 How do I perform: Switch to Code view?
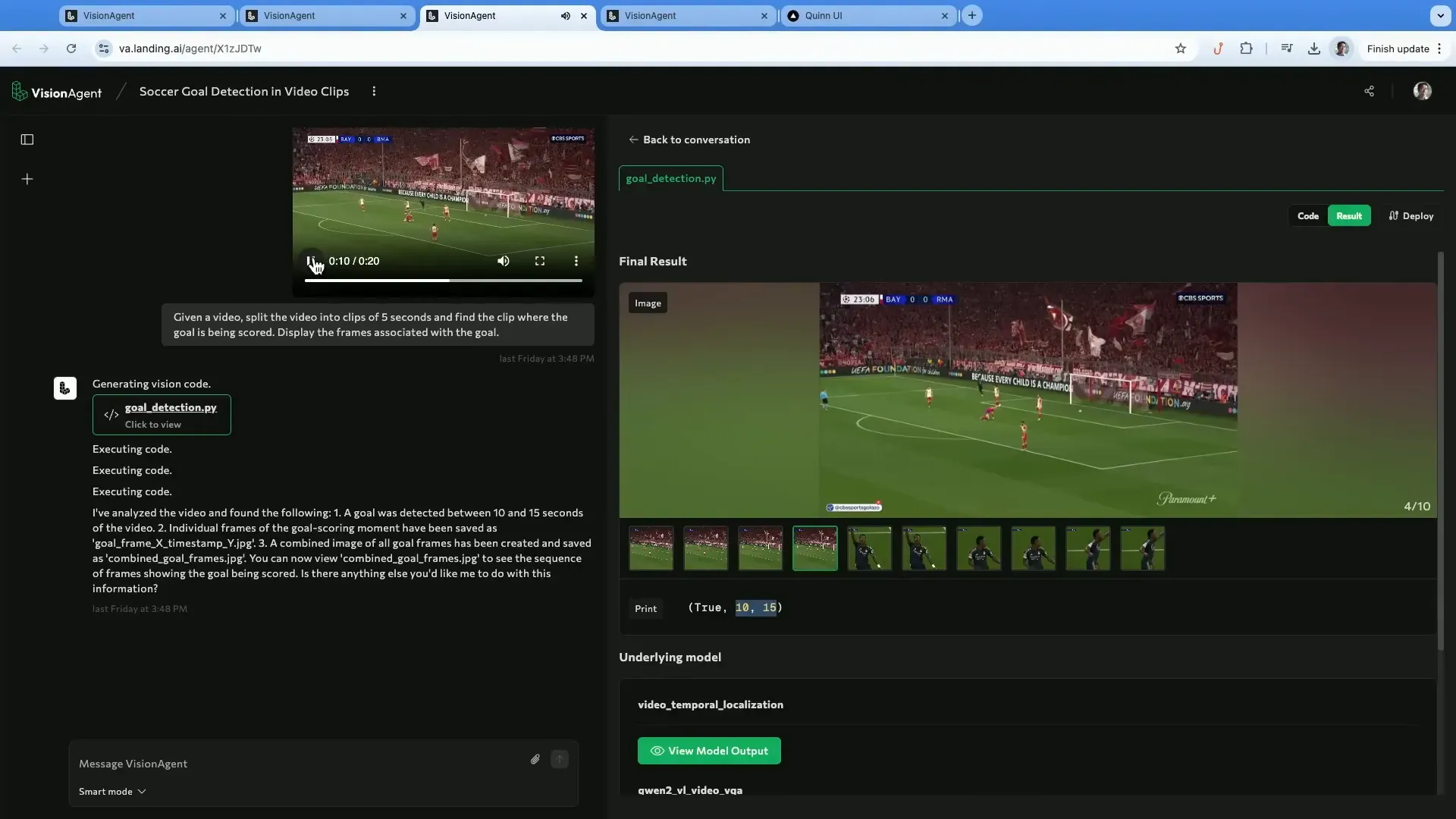click(x=1308, y=216)
